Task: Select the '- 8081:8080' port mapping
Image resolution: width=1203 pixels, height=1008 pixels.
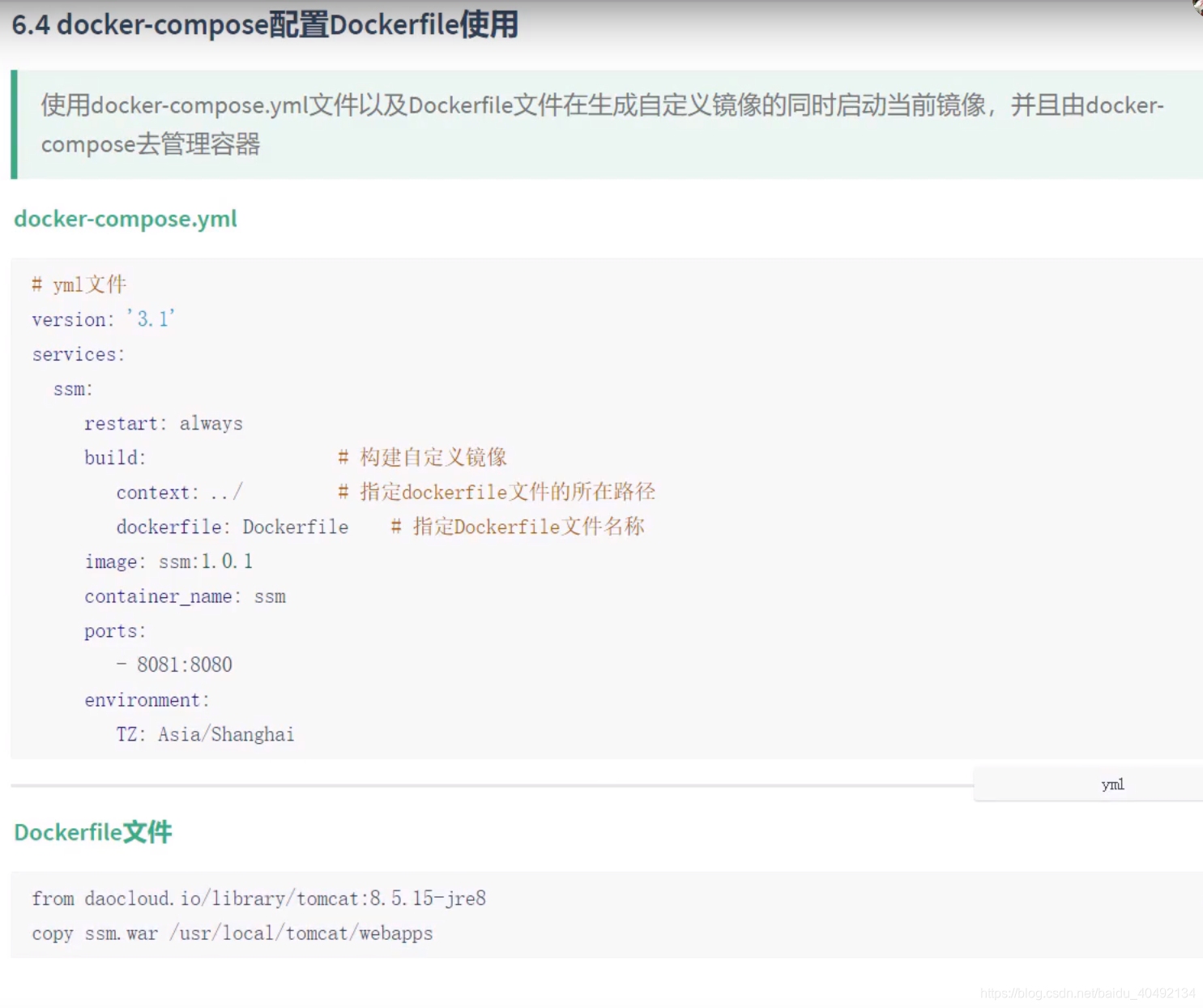Action: (x=174, y=665)
